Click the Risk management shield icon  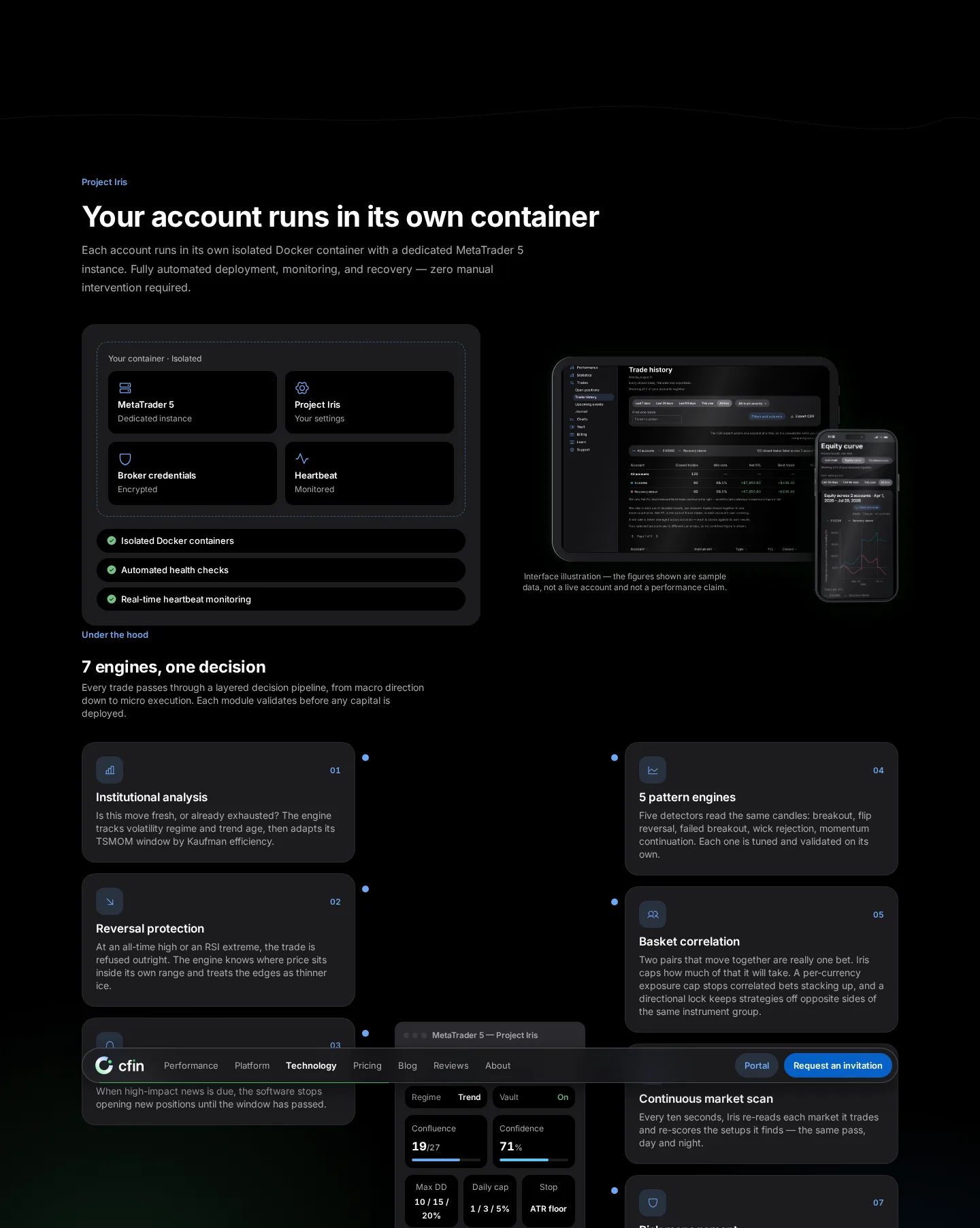click(x=653, y=1203)
